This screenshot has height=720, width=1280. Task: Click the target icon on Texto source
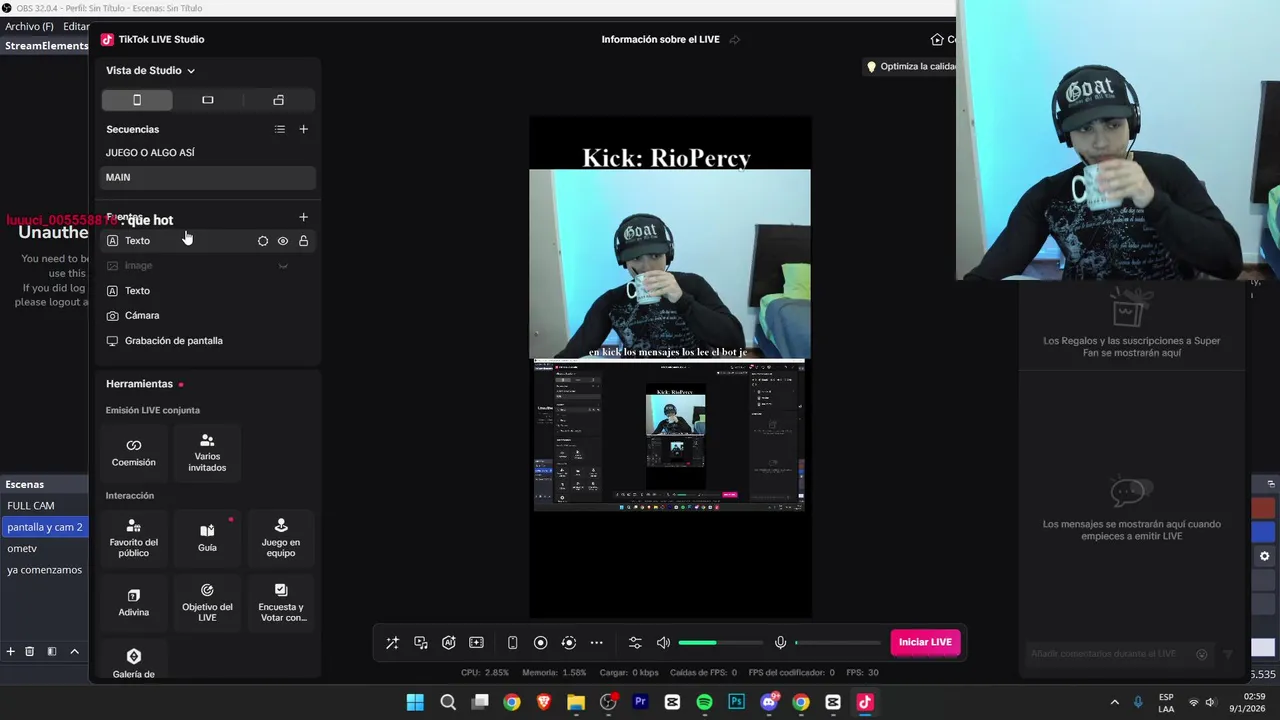[263, 241]
